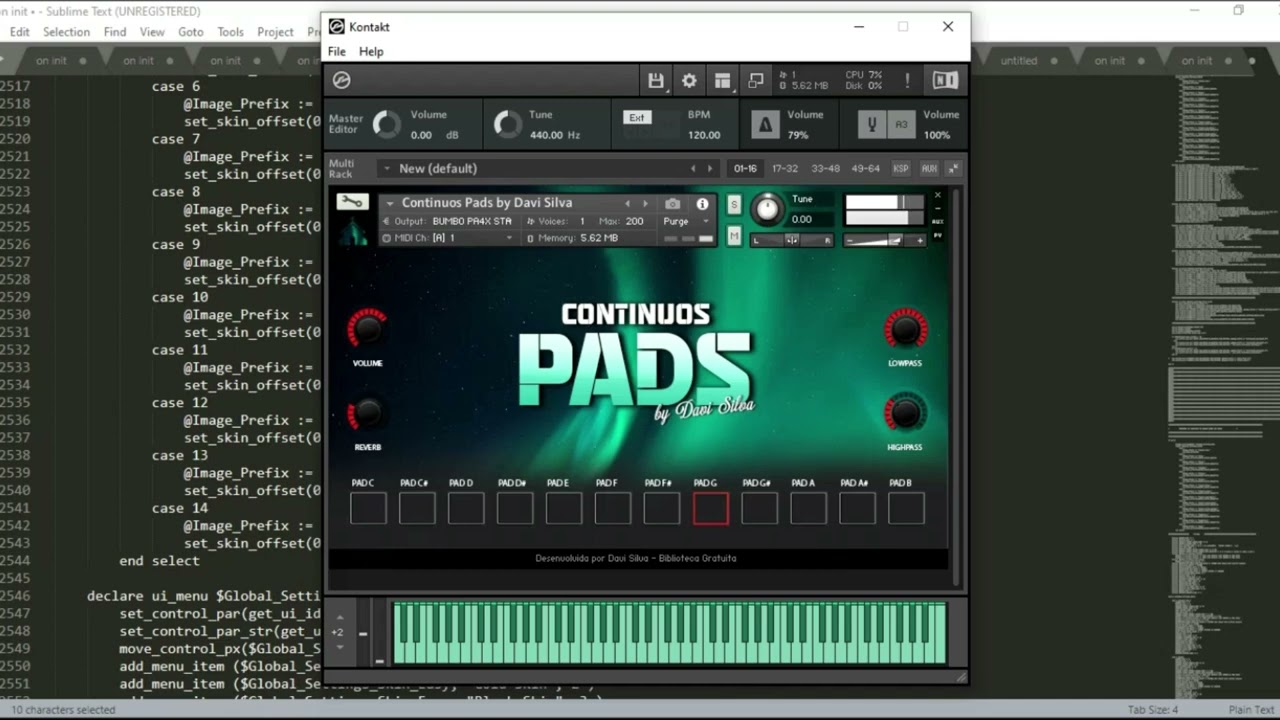Image resolution: width=1280 pixels, height=720 pixels.
Task: Open Kontakt options gear icon
Action: coord(689,81)
